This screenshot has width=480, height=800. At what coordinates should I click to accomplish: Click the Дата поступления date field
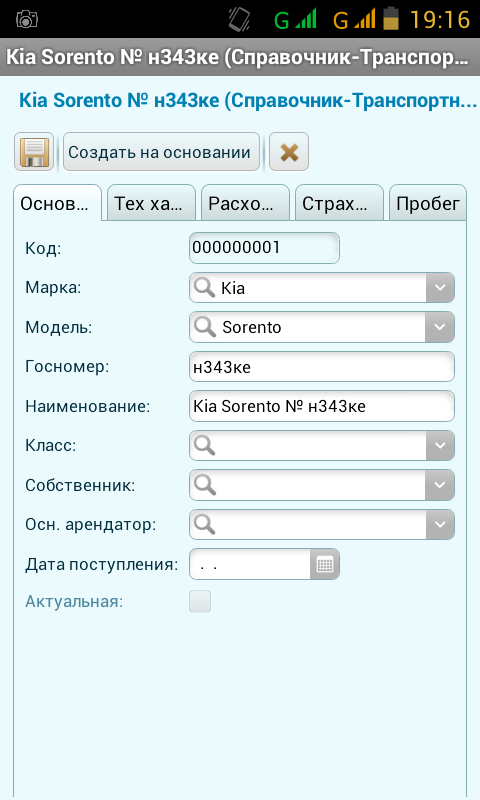(250, 564)
